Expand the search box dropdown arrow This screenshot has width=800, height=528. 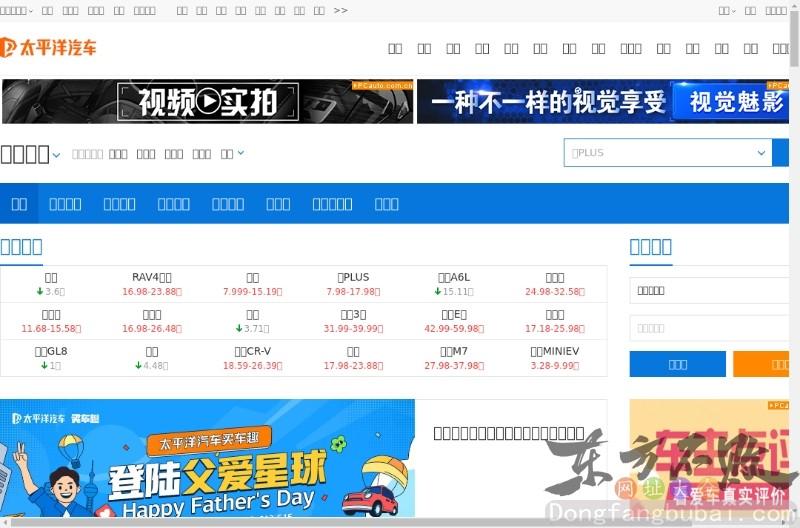click(x=761, y=153)
